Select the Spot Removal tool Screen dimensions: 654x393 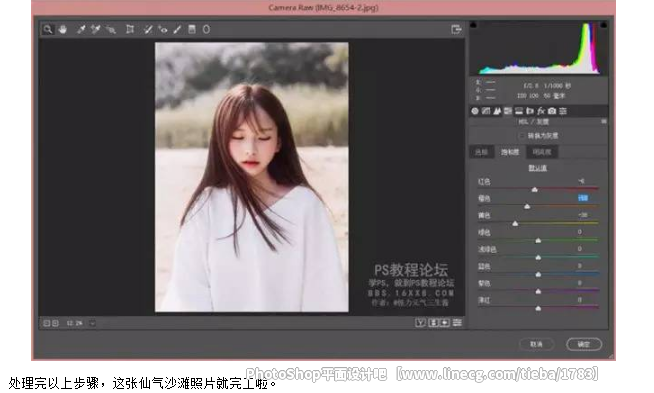148,29
